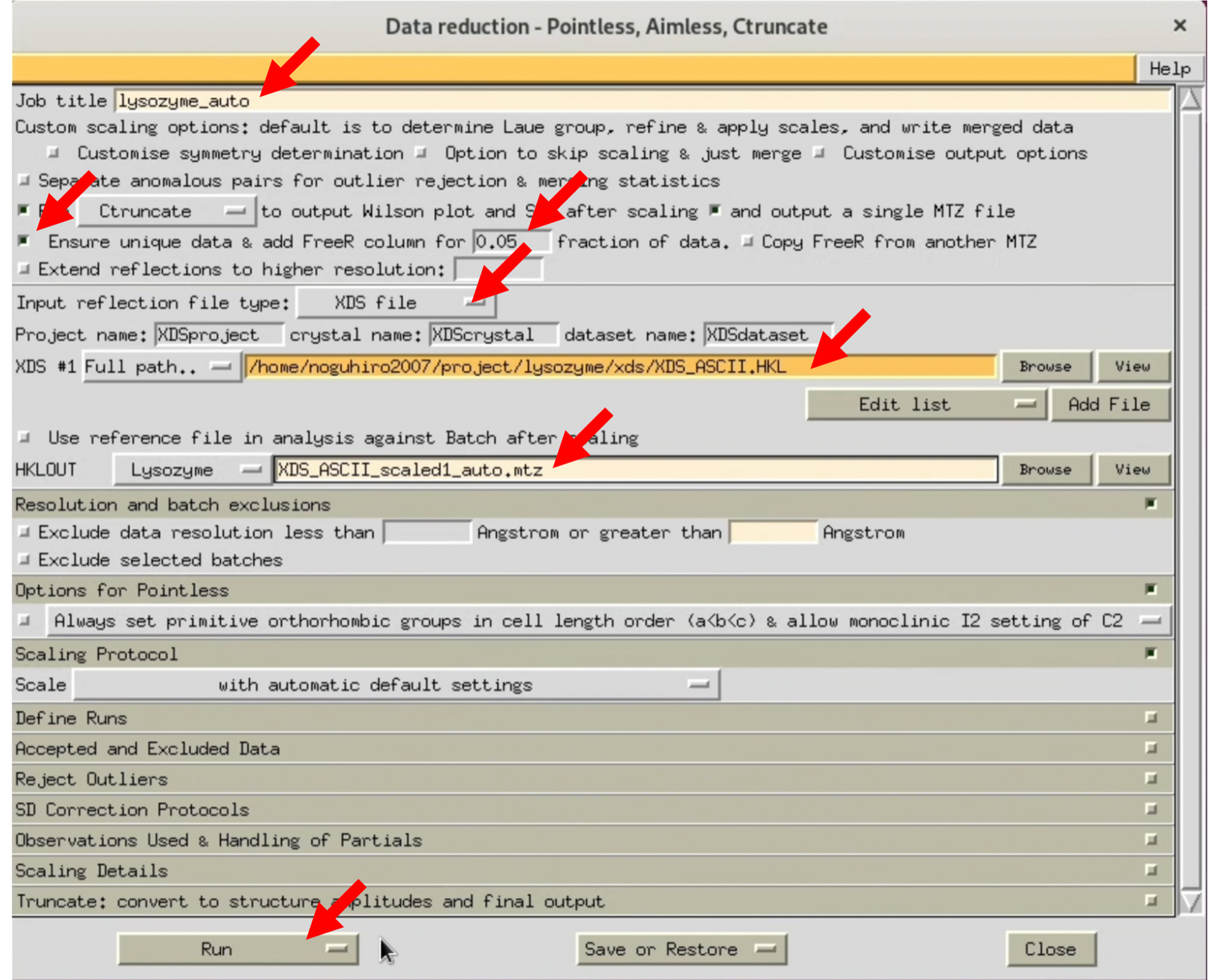Collapse the Scaling Protocol section indicator
The image size is (1209, 980).
1150,653
